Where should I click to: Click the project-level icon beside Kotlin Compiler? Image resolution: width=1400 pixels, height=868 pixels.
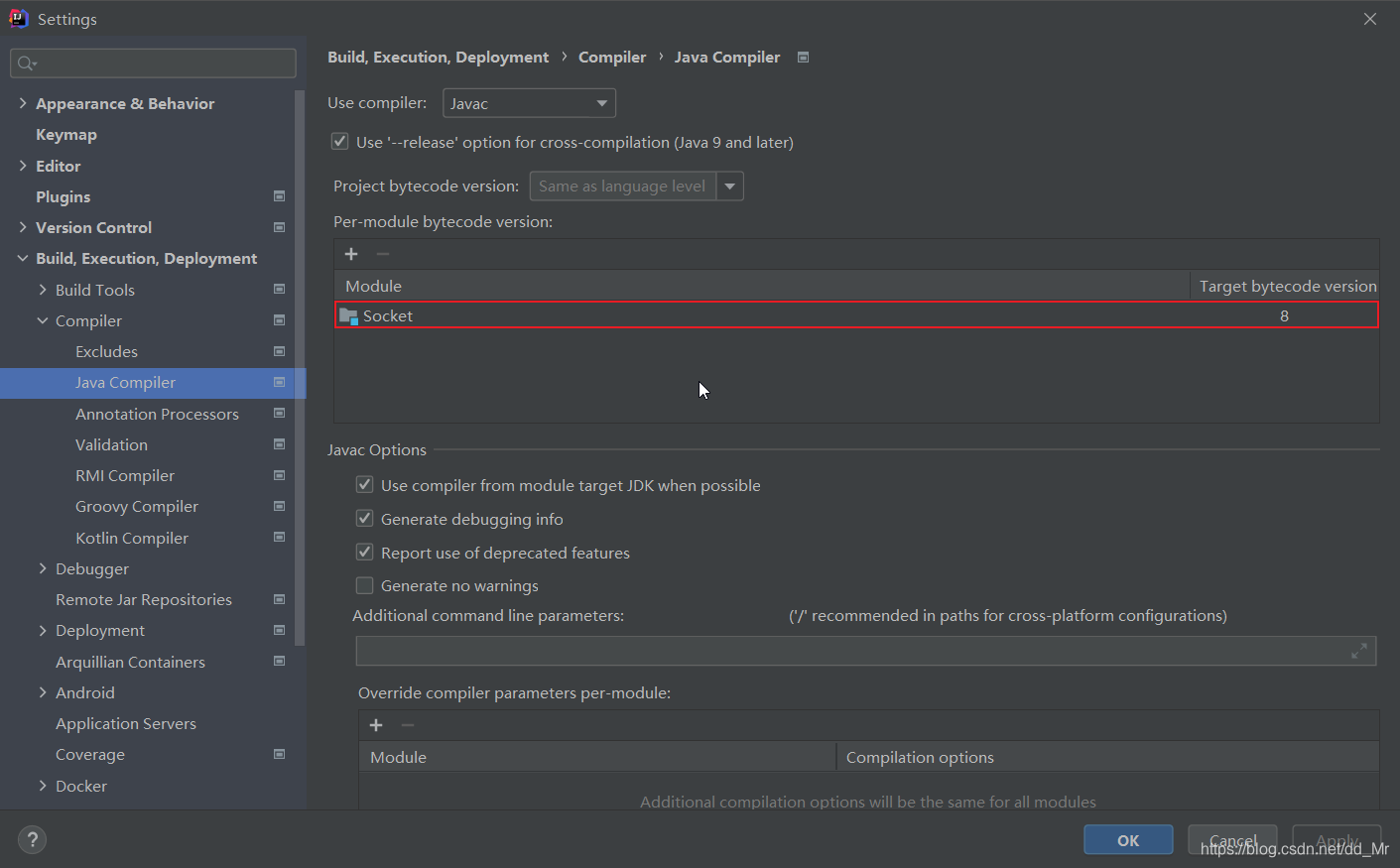(x=280, y=538)
